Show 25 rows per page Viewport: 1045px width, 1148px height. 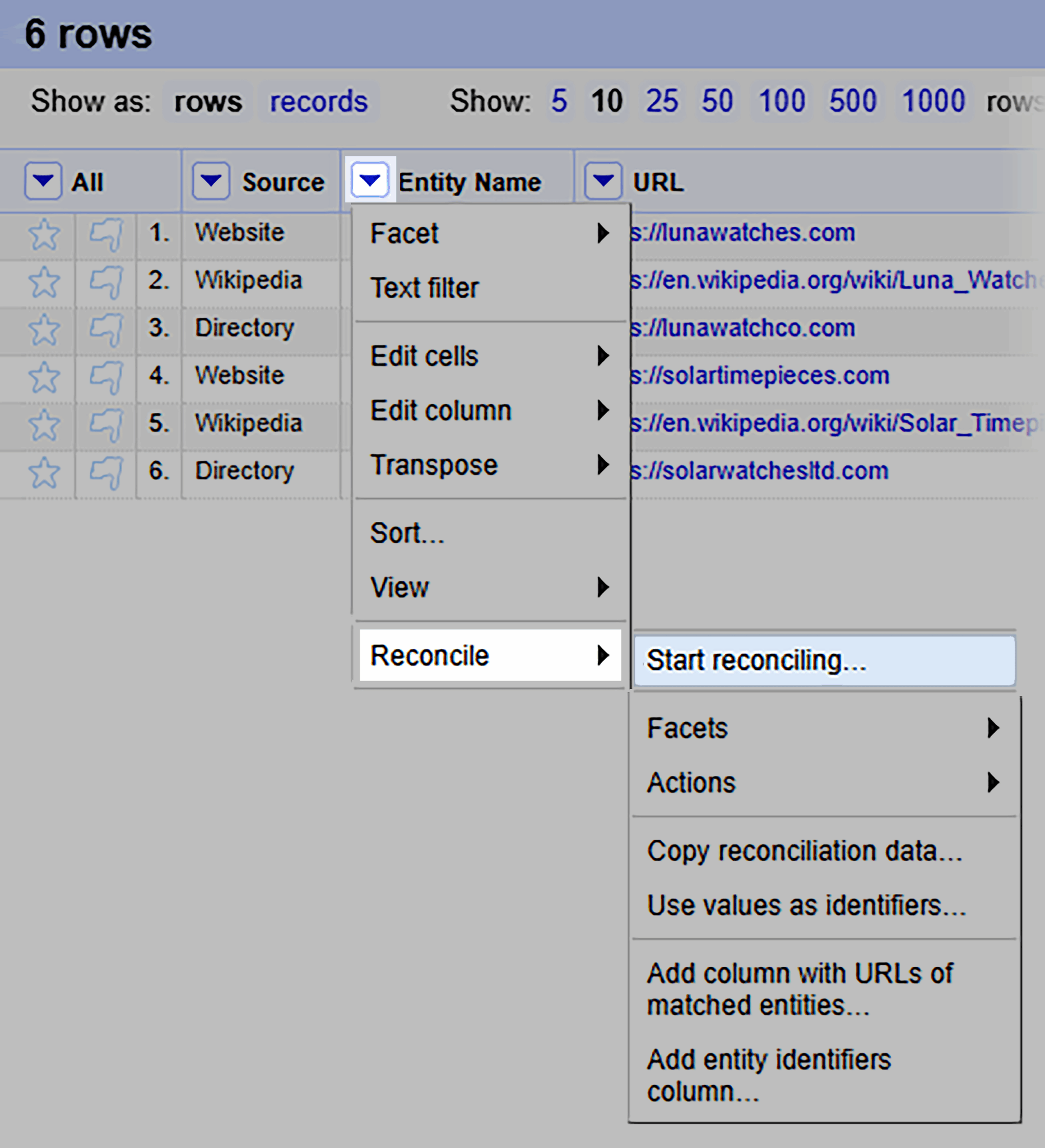661,101
